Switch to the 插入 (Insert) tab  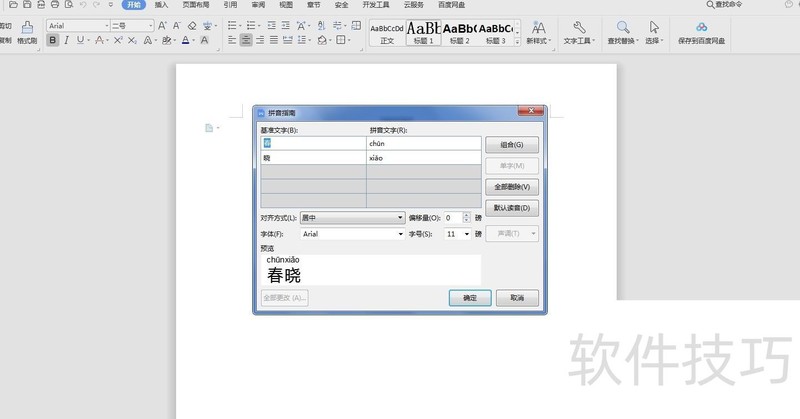pos(161,5)
